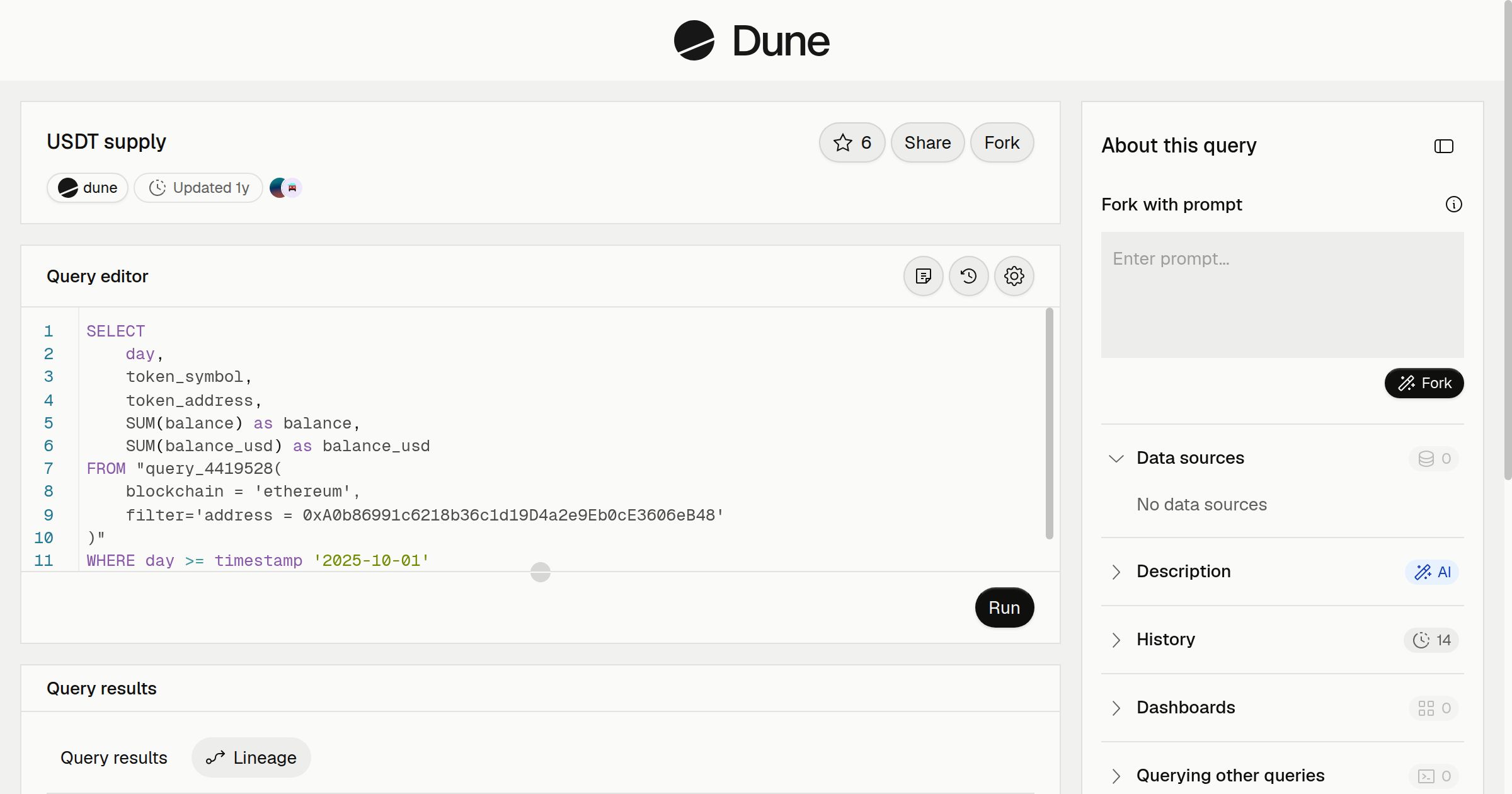Expand the Description section
This screenshot has height=794, width=1512.
tap(1116, 572)
